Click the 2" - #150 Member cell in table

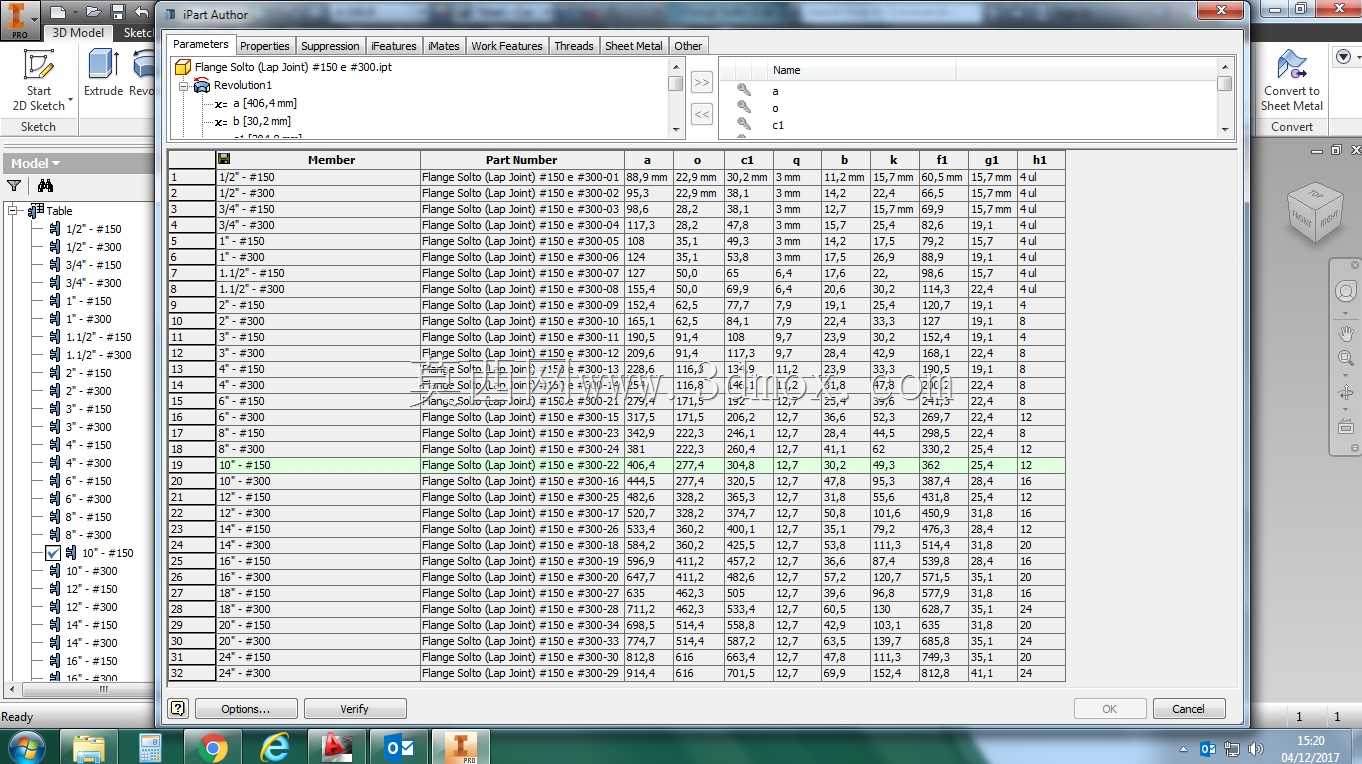318,305
